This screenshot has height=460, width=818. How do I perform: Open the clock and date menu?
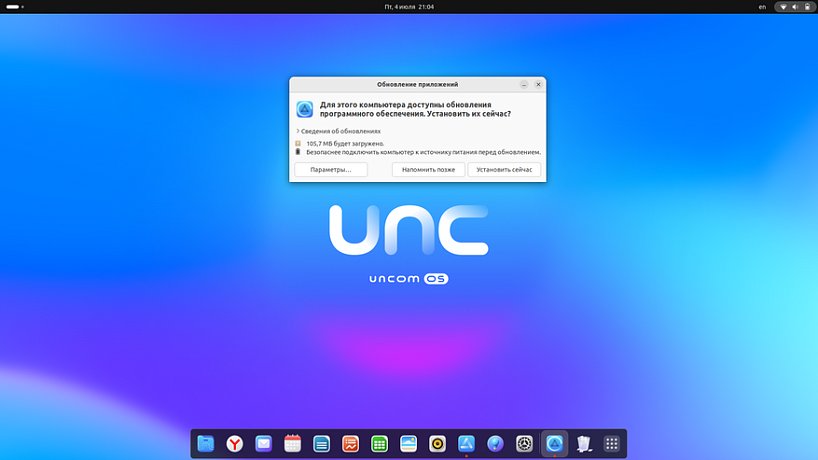[x=409, y=7]
